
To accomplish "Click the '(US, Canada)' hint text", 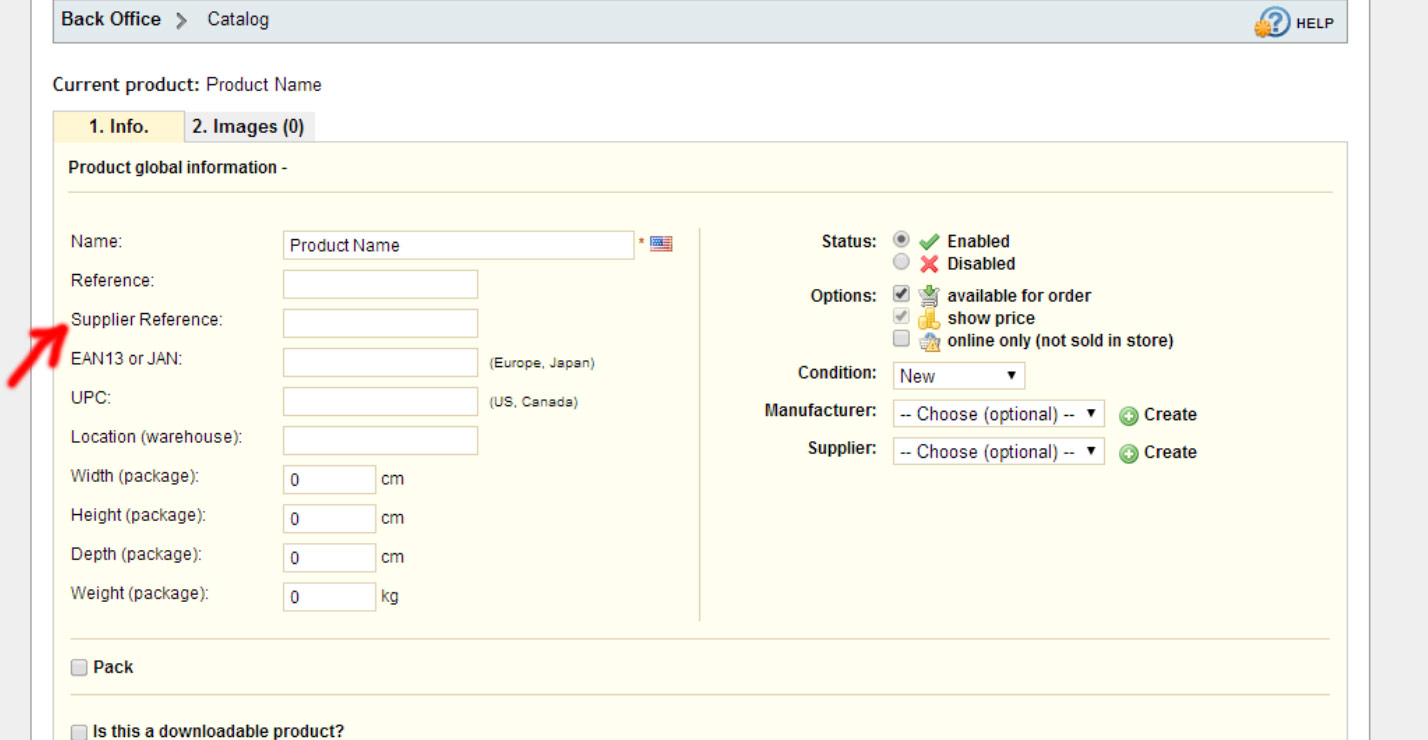I will click(x=533, y=402).
